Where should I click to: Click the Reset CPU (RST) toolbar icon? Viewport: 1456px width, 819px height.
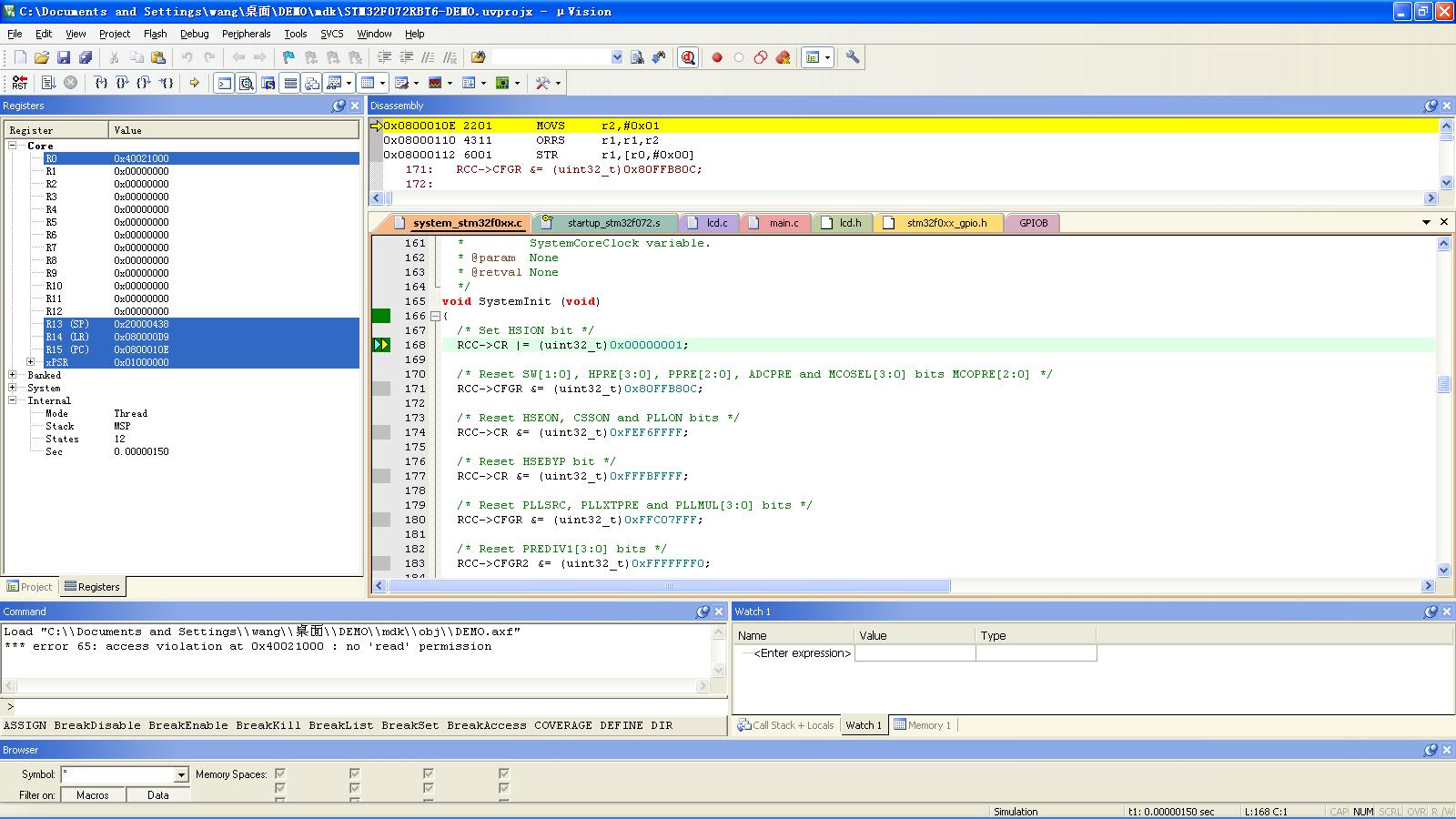coord(19,83)
